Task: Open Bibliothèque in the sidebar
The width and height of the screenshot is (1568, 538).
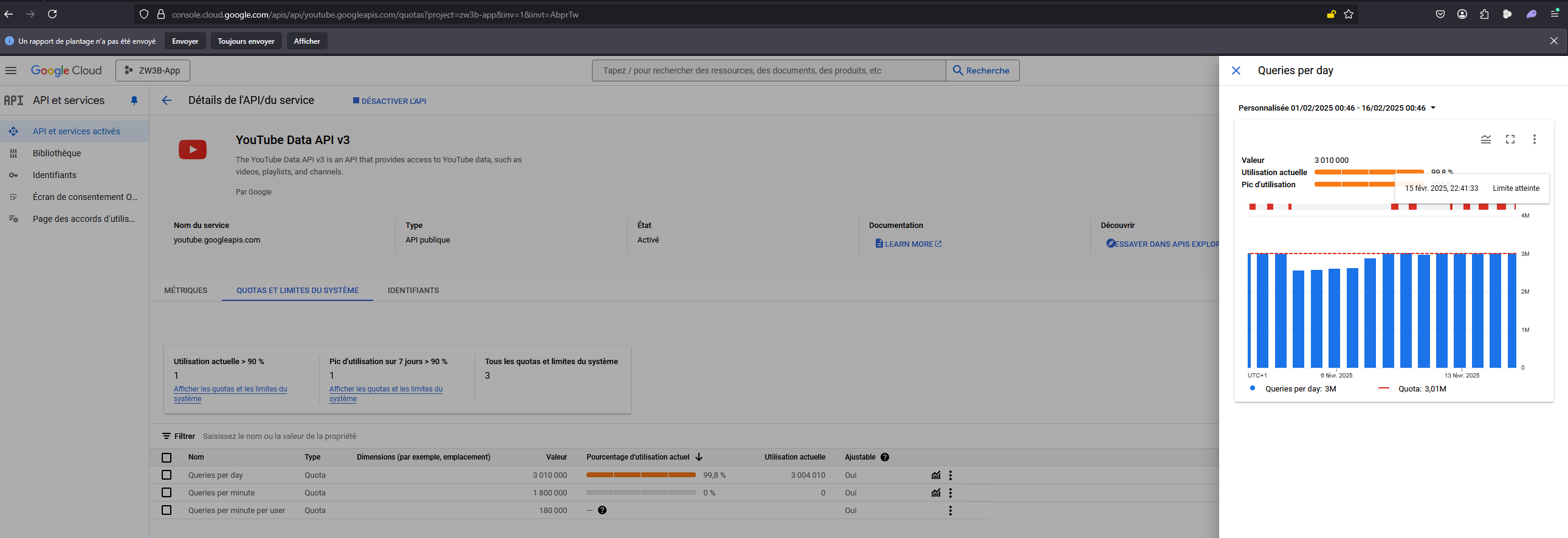Action: [x=74, y=153]
